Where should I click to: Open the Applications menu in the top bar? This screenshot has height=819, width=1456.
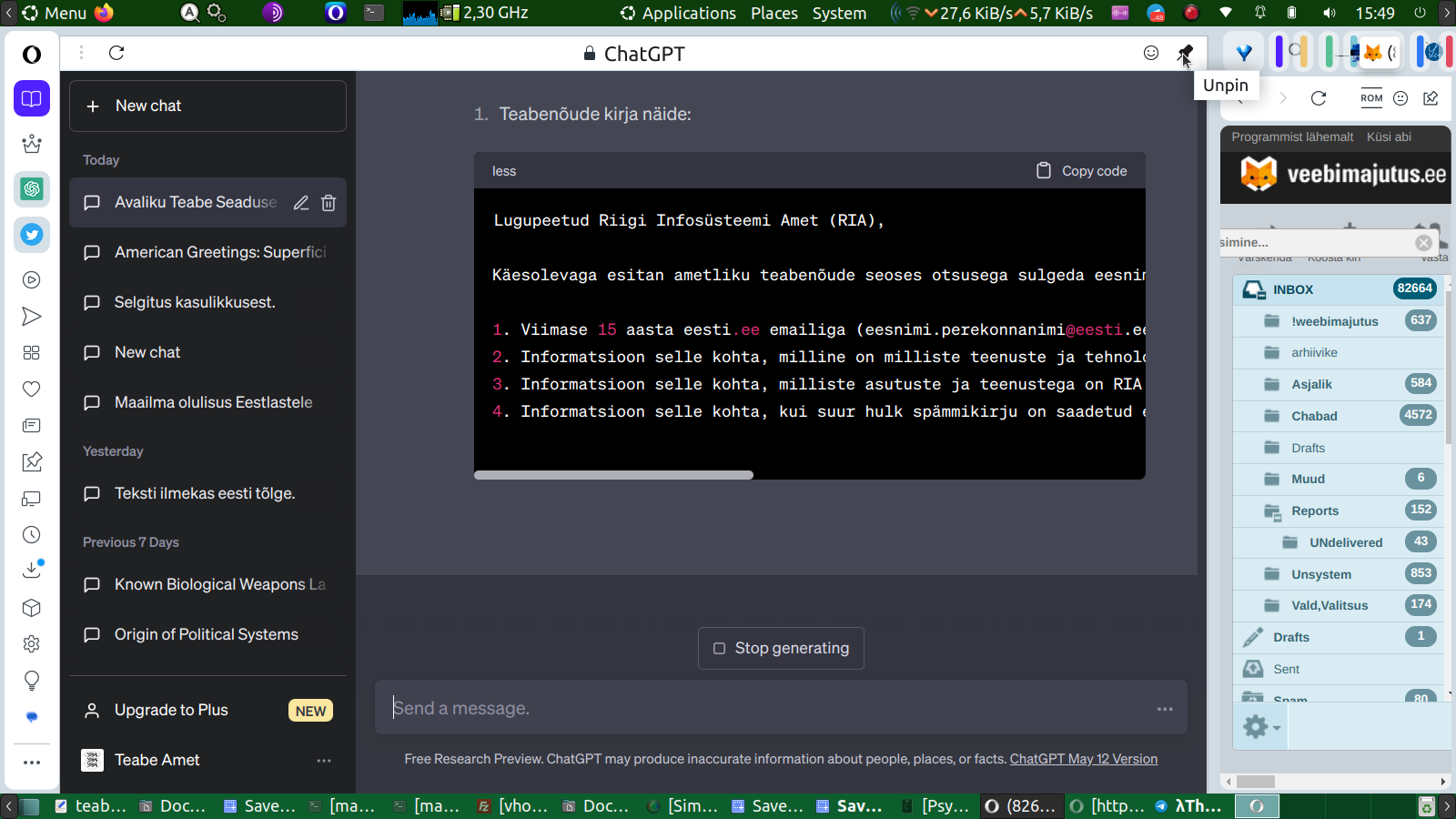point(679,13)
